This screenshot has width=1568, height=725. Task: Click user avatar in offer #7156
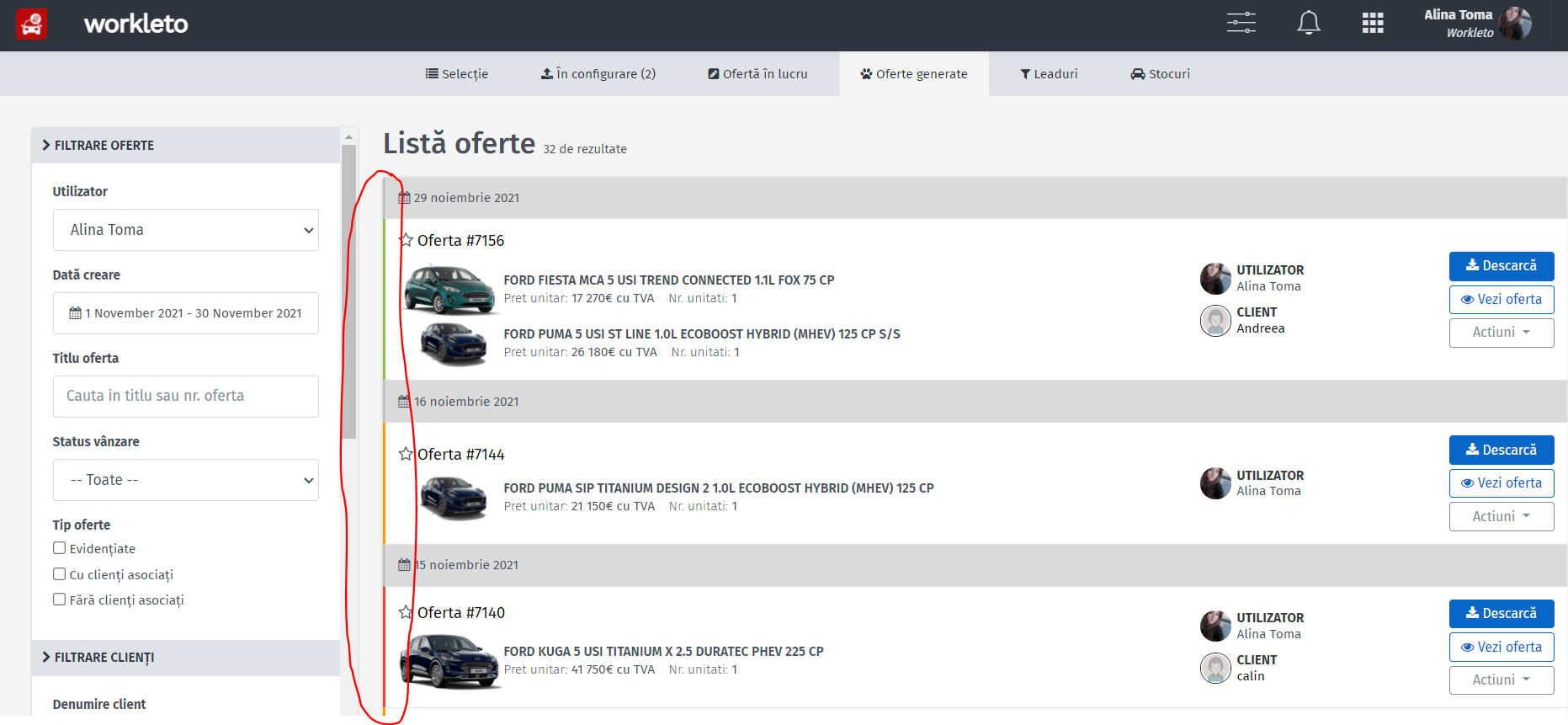click(1215, 278)
